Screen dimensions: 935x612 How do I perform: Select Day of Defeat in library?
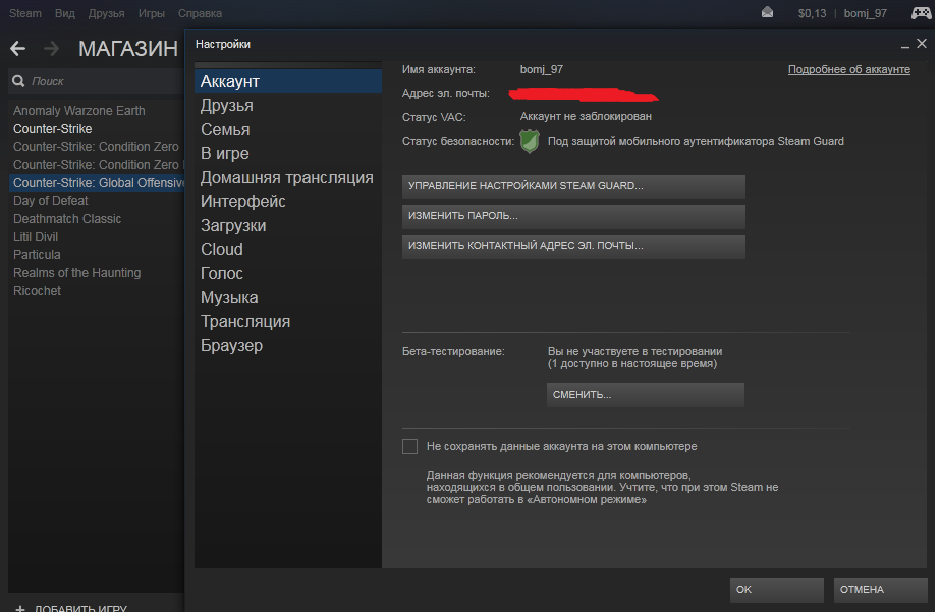pos(51,201)
